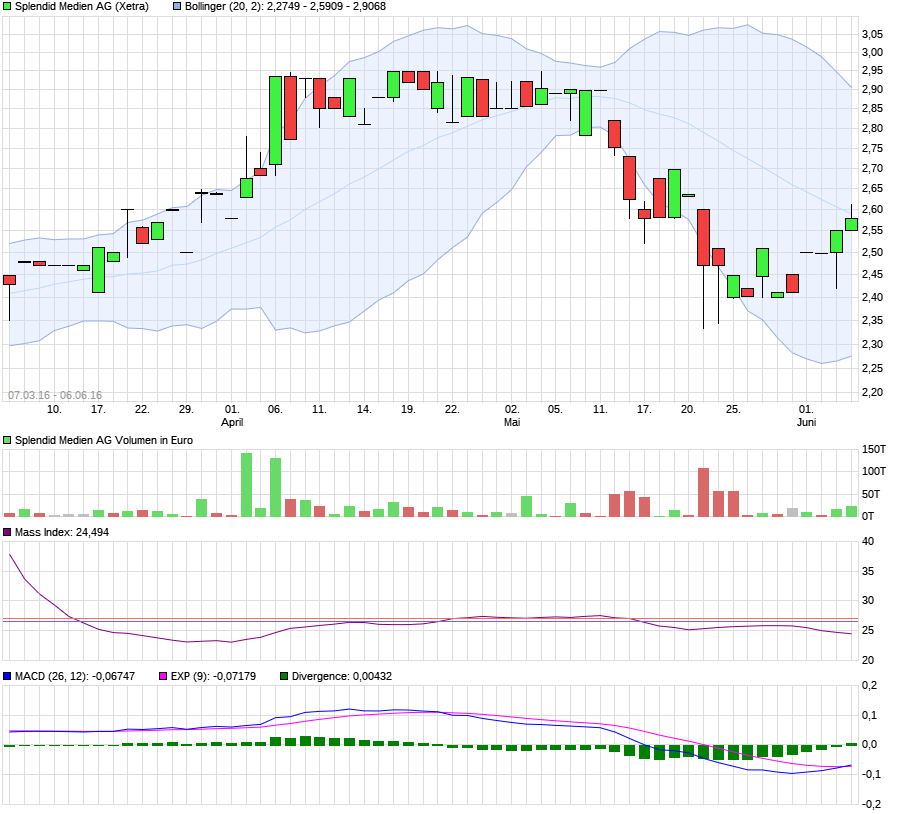
Task: Click the April month axis label
Action: click(x=232, y=422)
